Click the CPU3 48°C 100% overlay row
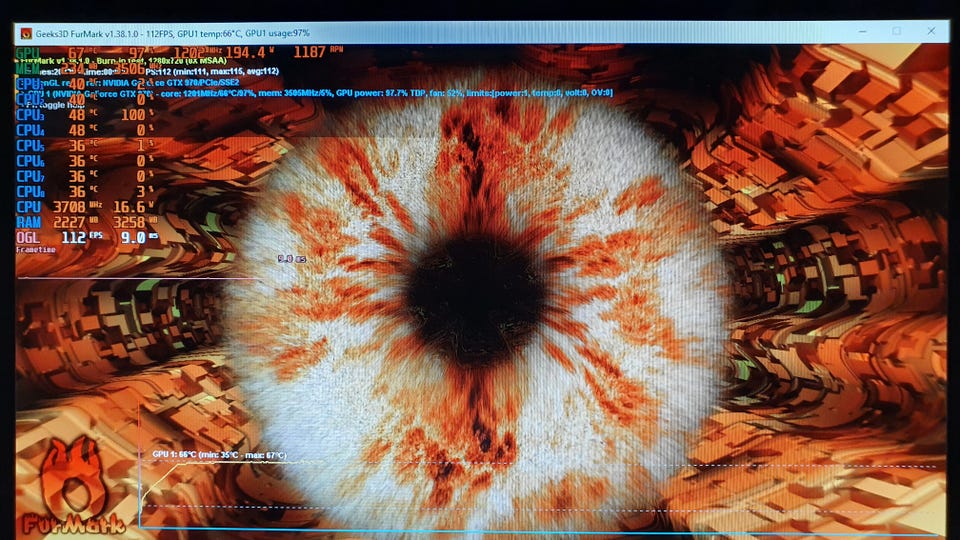The image size is (960, 540). point(84,115)
